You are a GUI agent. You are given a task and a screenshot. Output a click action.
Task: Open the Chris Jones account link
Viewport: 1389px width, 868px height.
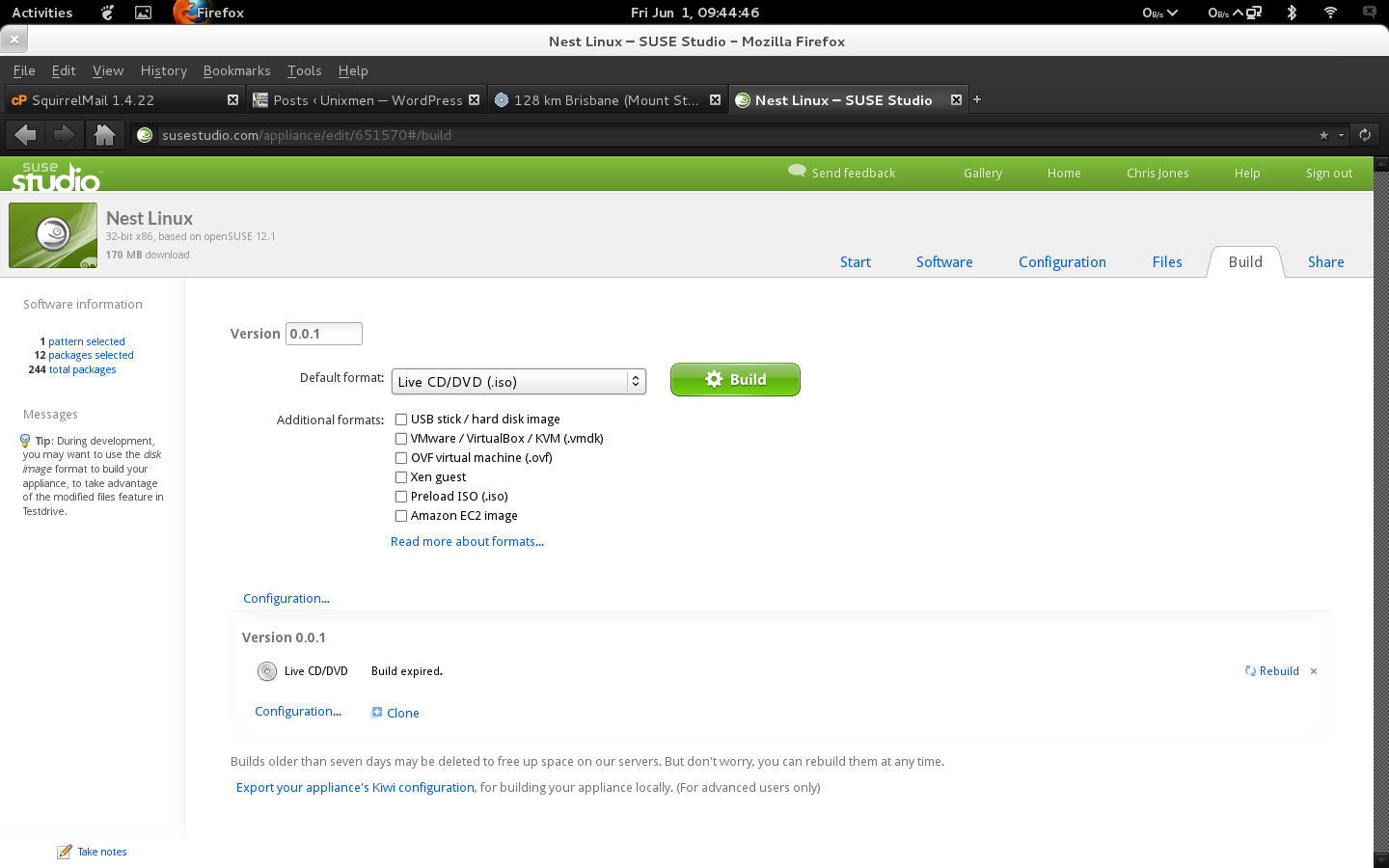[1157, 174]
